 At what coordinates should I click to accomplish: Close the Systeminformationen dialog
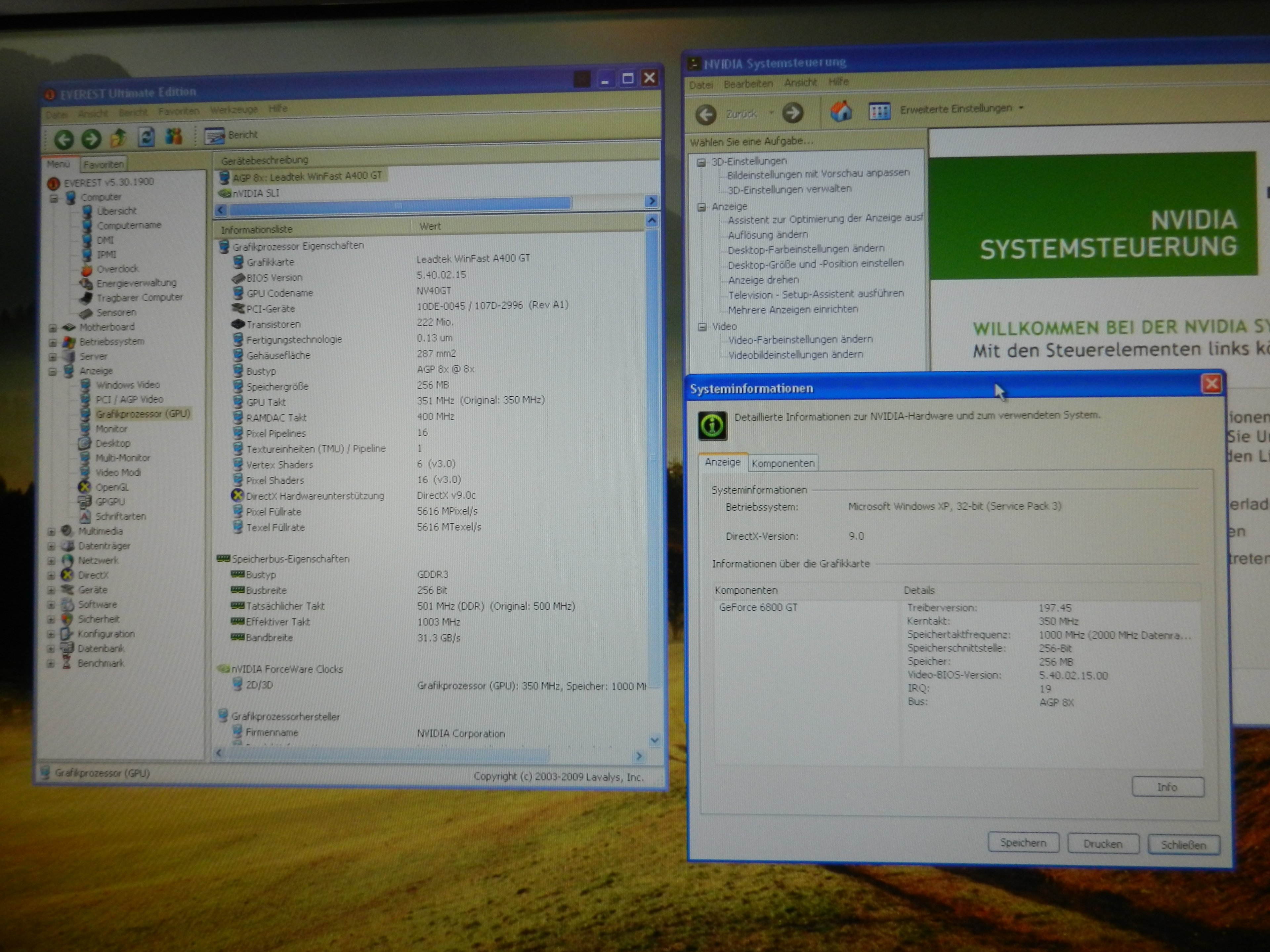(1211, 384)
